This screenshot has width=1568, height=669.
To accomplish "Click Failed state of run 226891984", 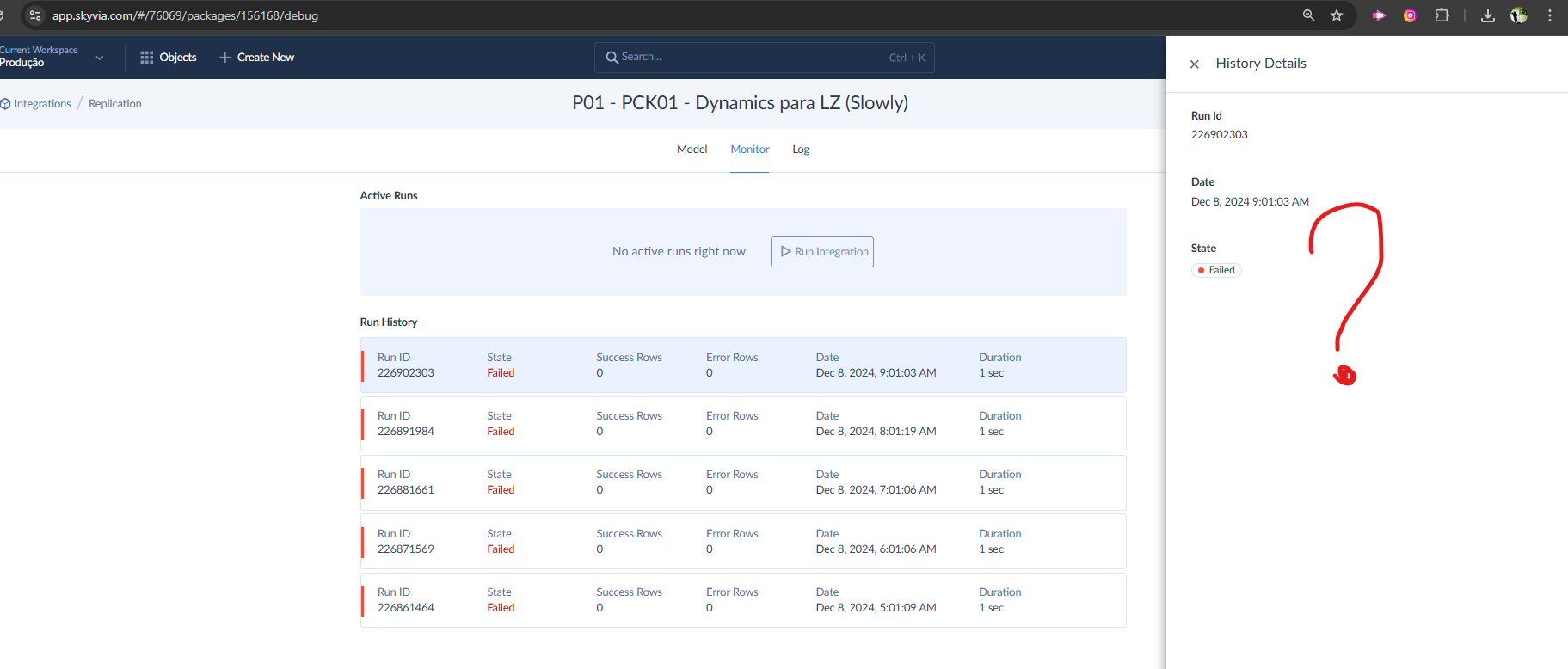I will [x=501, y=432].
